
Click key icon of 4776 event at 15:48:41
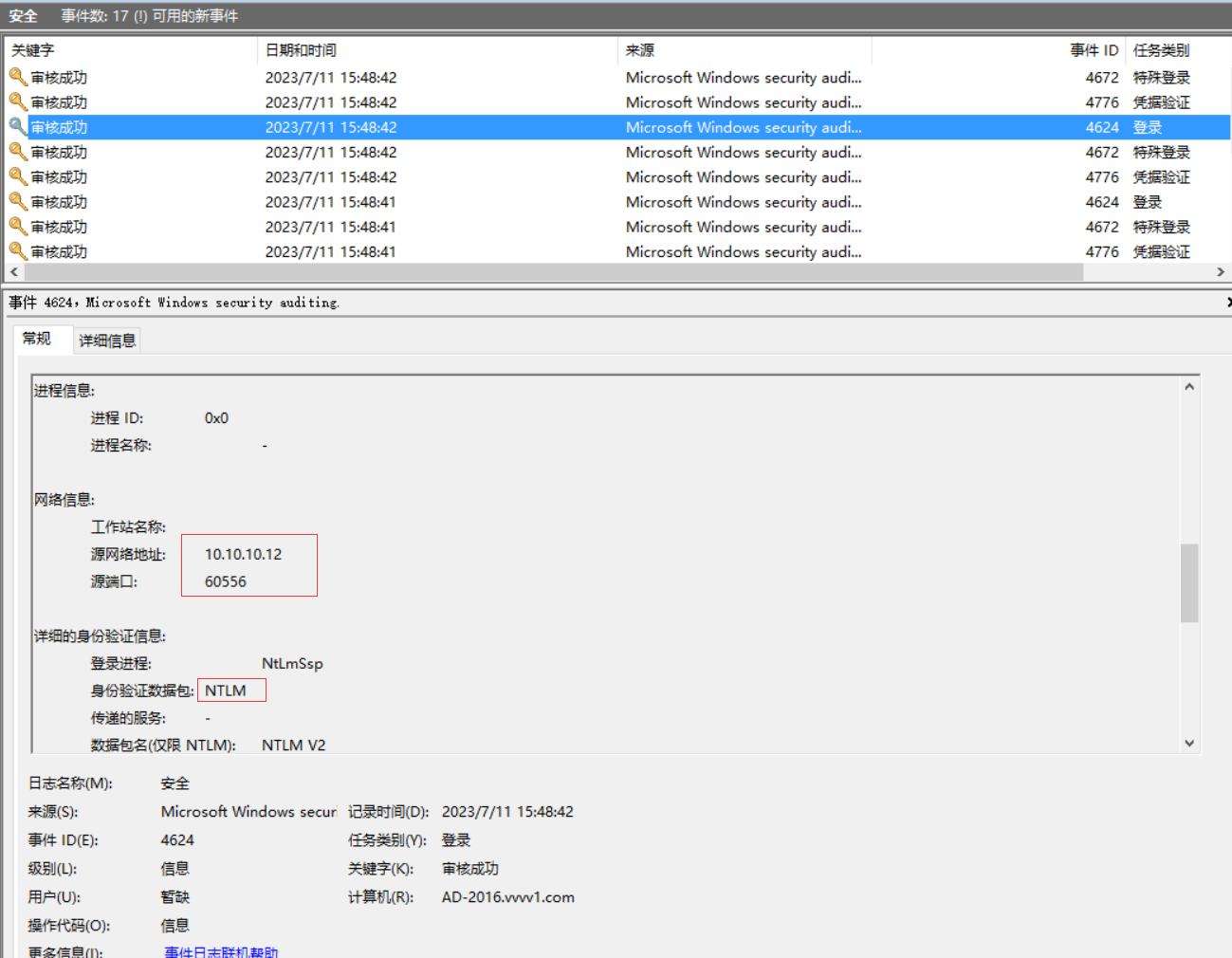click(18, 250)
